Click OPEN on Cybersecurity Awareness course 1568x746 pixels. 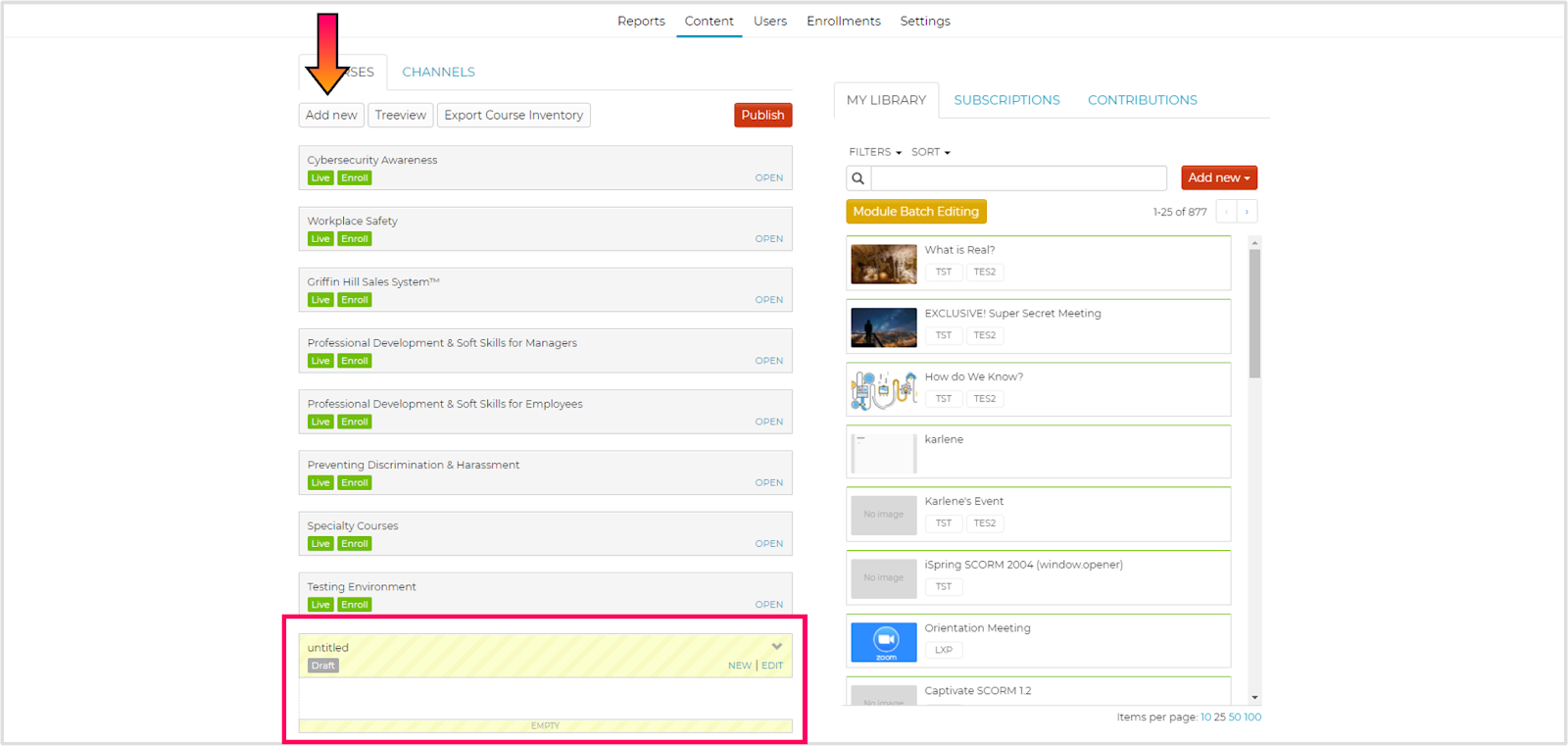point(769,178)
